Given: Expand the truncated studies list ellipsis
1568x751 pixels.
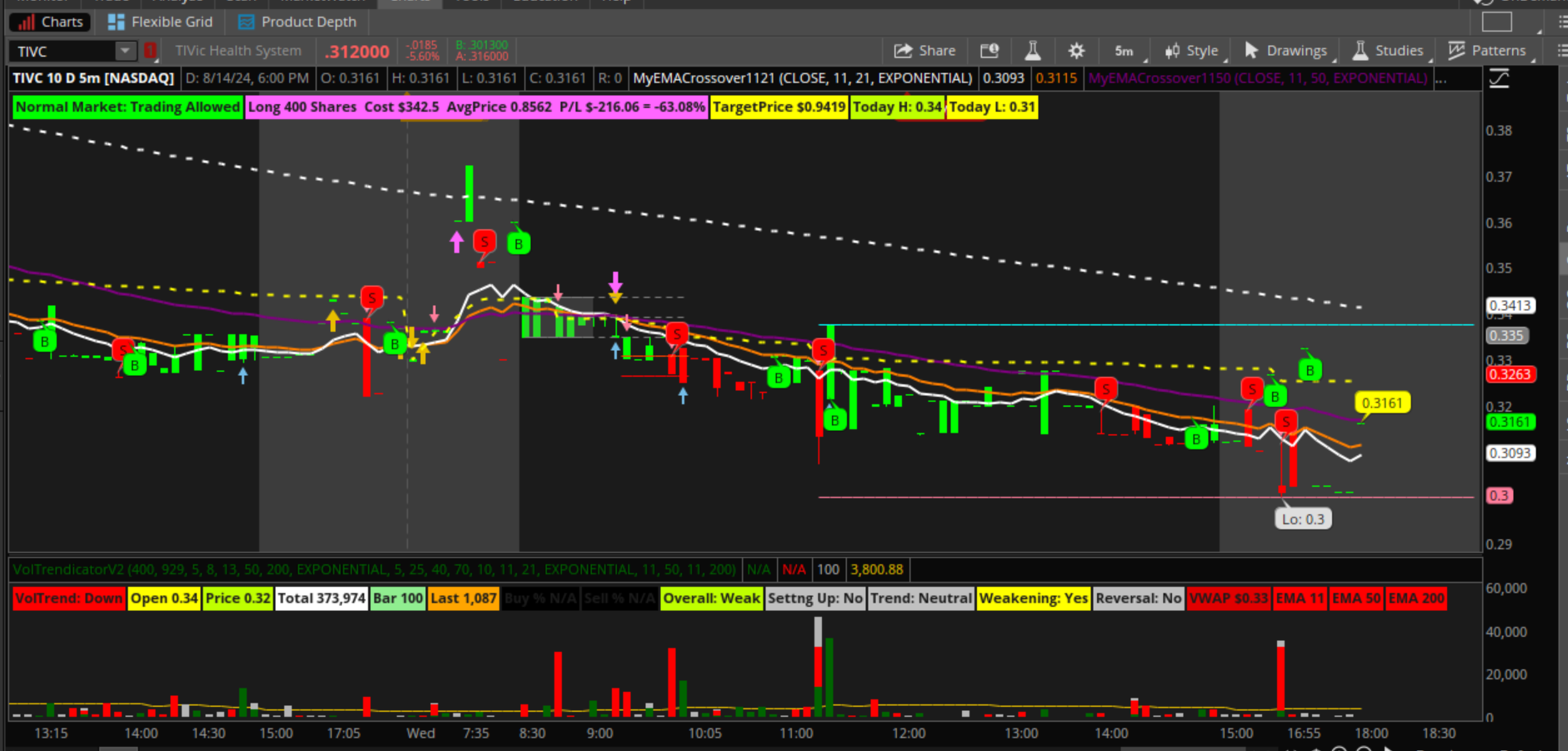Looking at the screenshot, I should (1440, 78).
